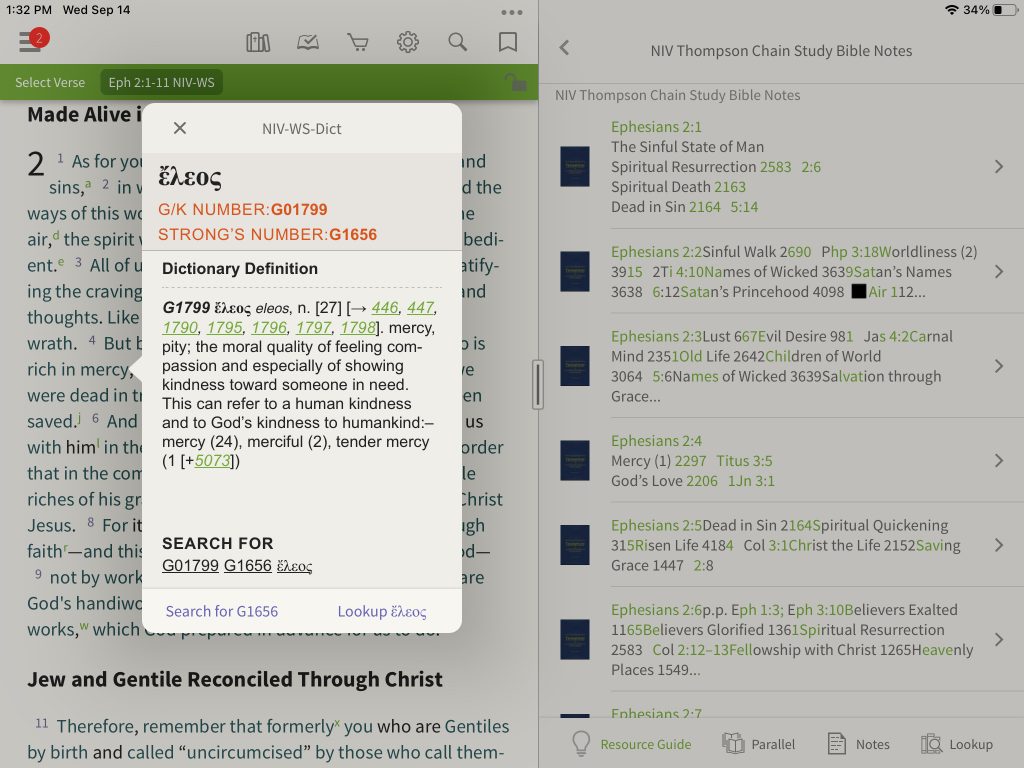Open Ephesians 2:2 book cover thumbnail
Viewport: 1024px width, 768px height.
[575, 271]
